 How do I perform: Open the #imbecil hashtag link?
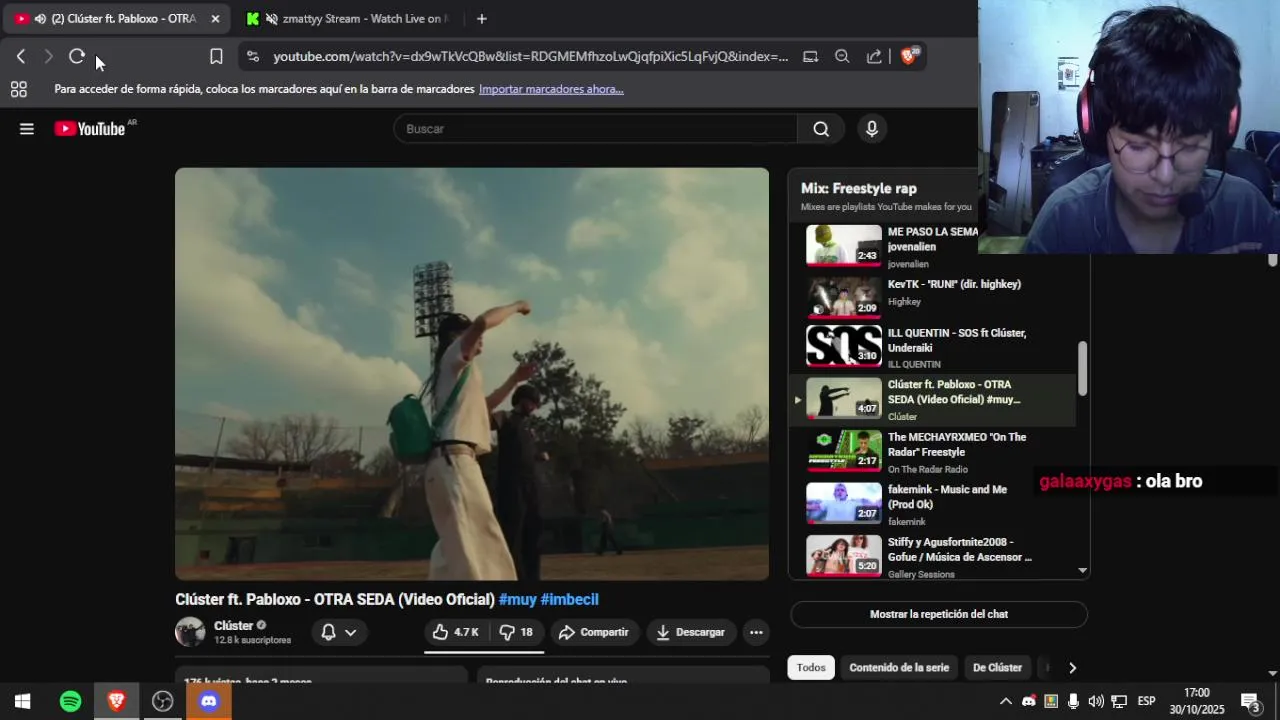click(x=570, y=599)
